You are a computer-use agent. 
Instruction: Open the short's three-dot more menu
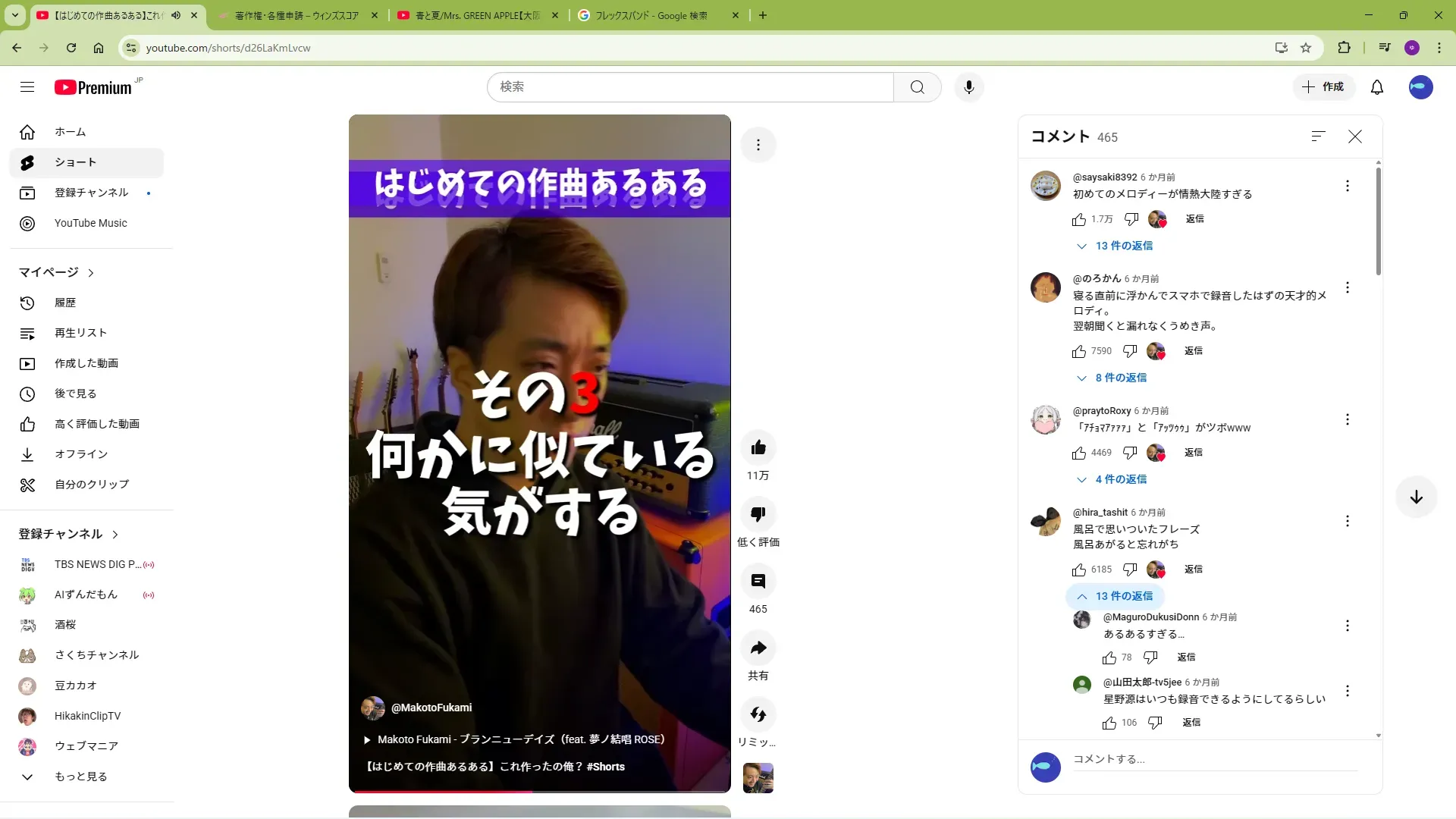[x=758, y=145]
